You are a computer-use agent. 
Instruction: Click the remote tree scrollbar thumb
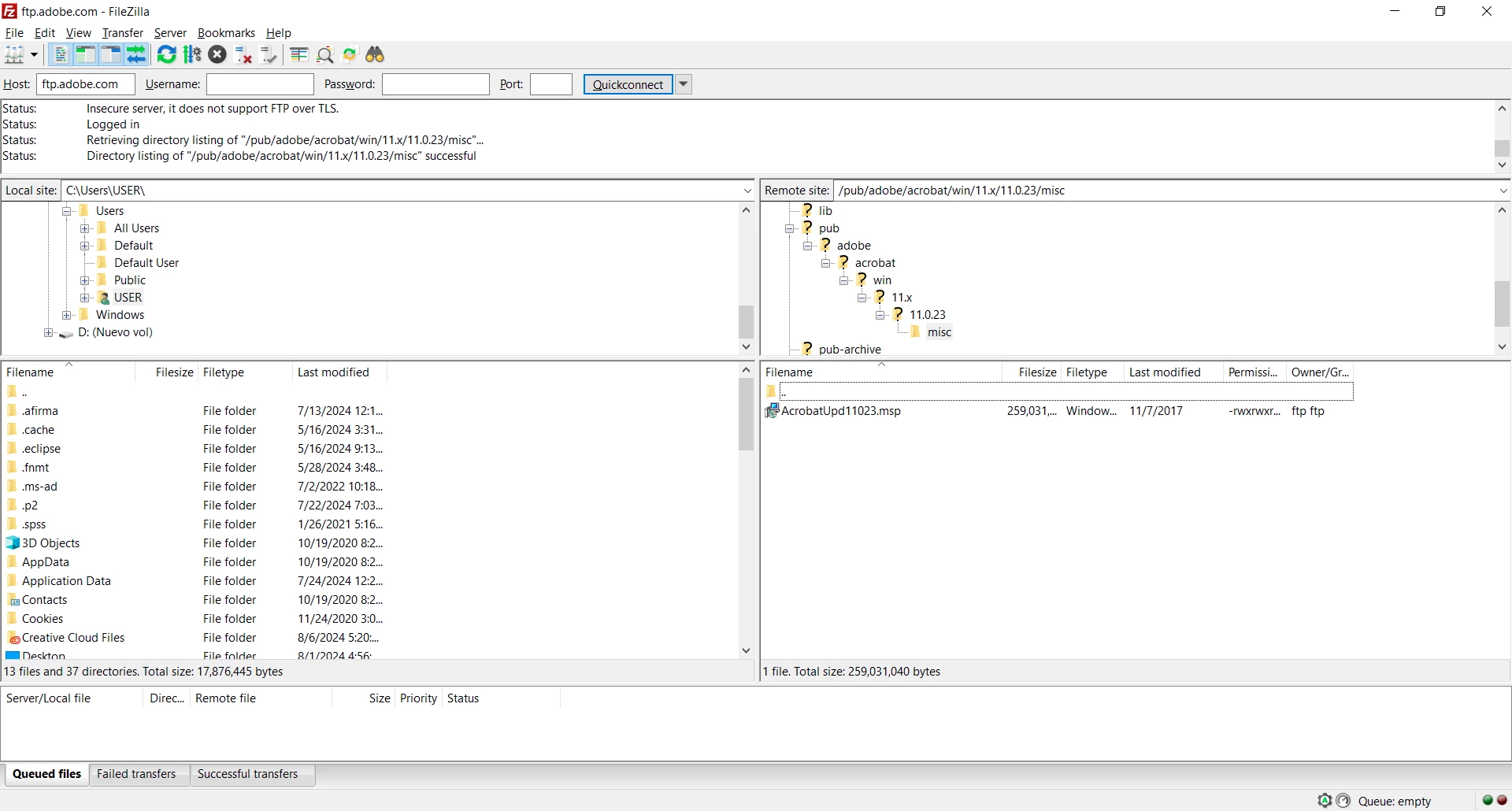(x=1503, y=304)
